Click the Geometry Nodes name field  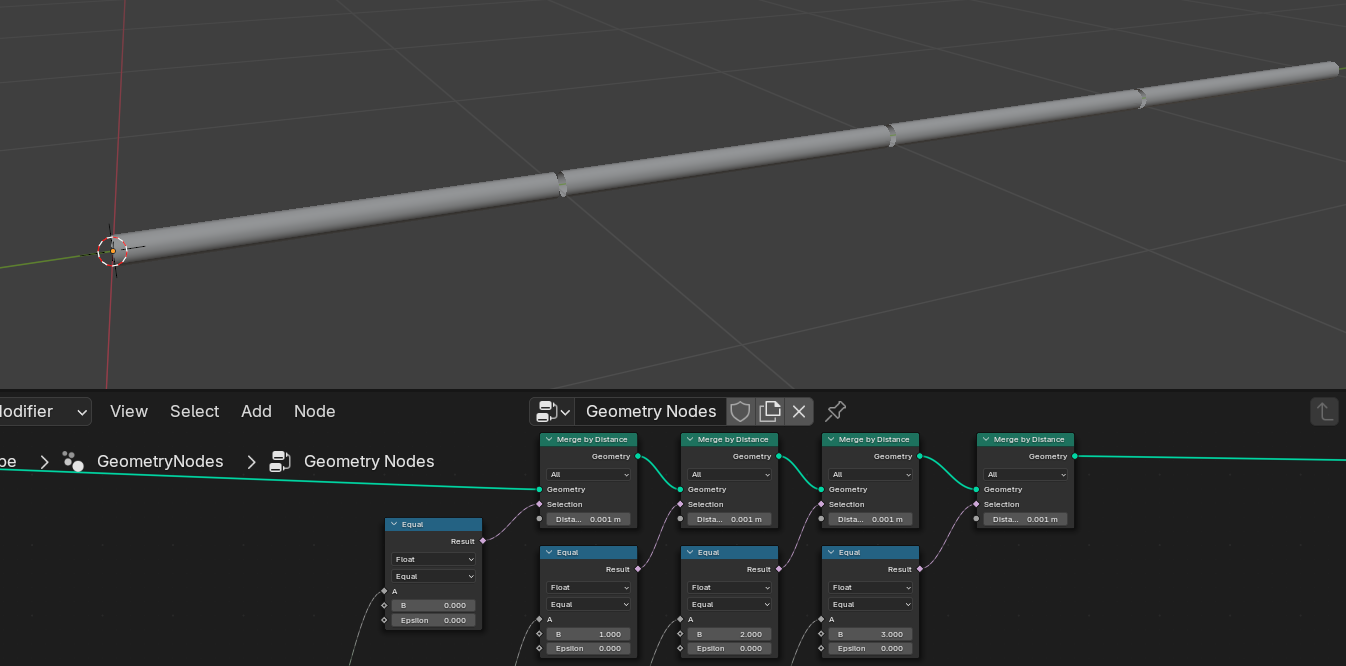pyautogui.click(x=650, y=411)
